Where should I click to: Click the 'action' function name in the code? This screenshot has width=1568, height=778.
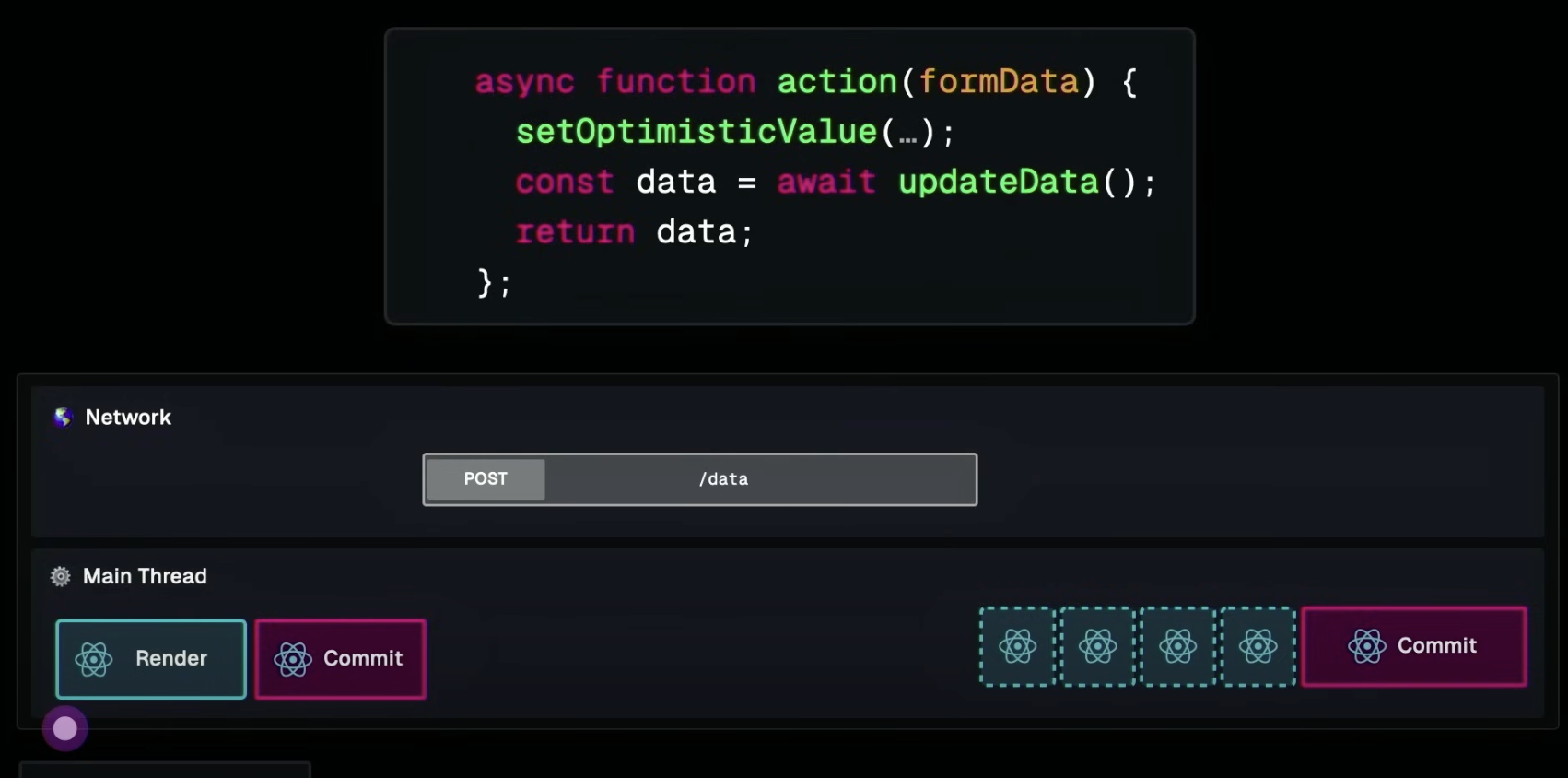point(837,82)
